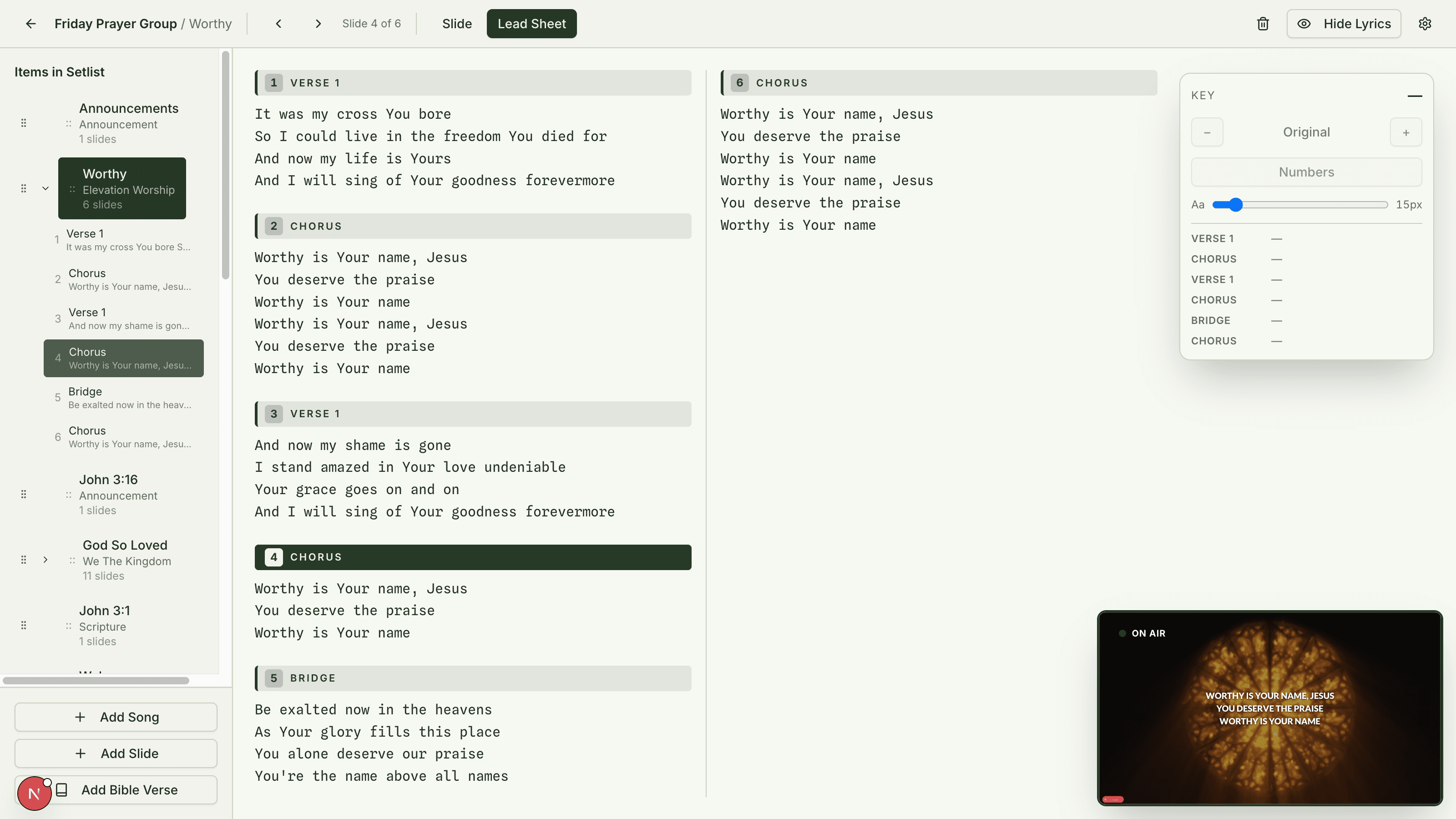Transpose key down with minus button
This screenshot has width=1456, height=819.
[1207, 132]
